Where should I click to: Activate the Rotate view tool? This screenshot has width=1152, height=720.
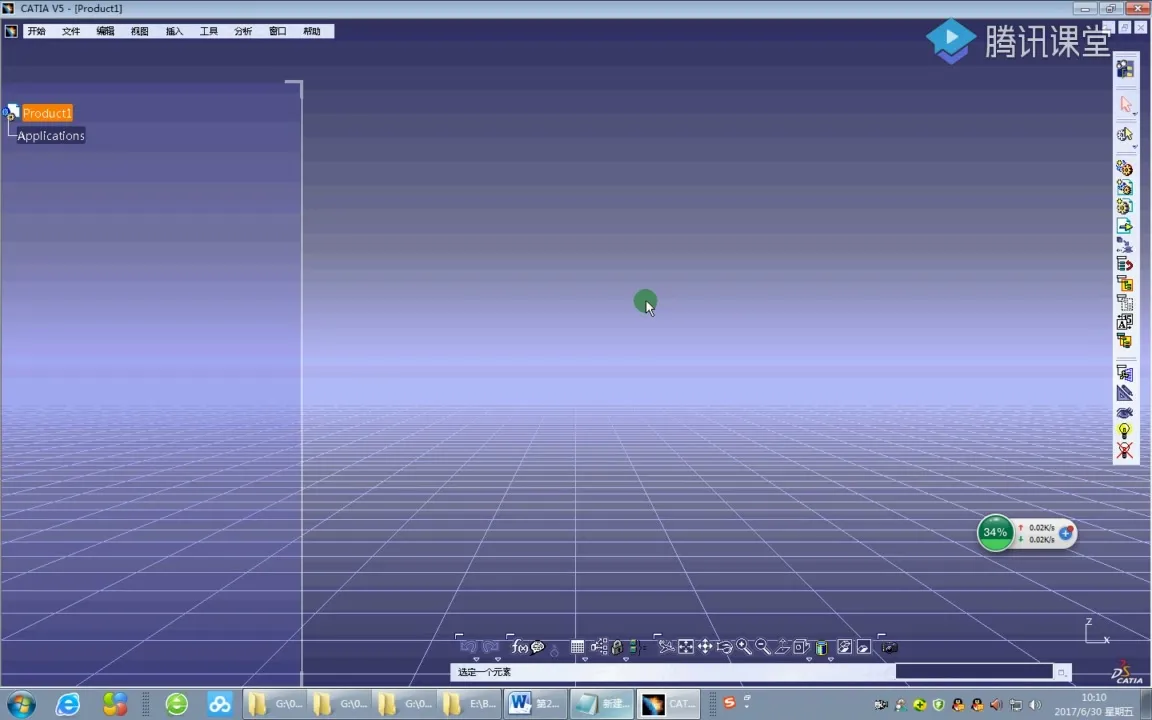coord(723,646)
